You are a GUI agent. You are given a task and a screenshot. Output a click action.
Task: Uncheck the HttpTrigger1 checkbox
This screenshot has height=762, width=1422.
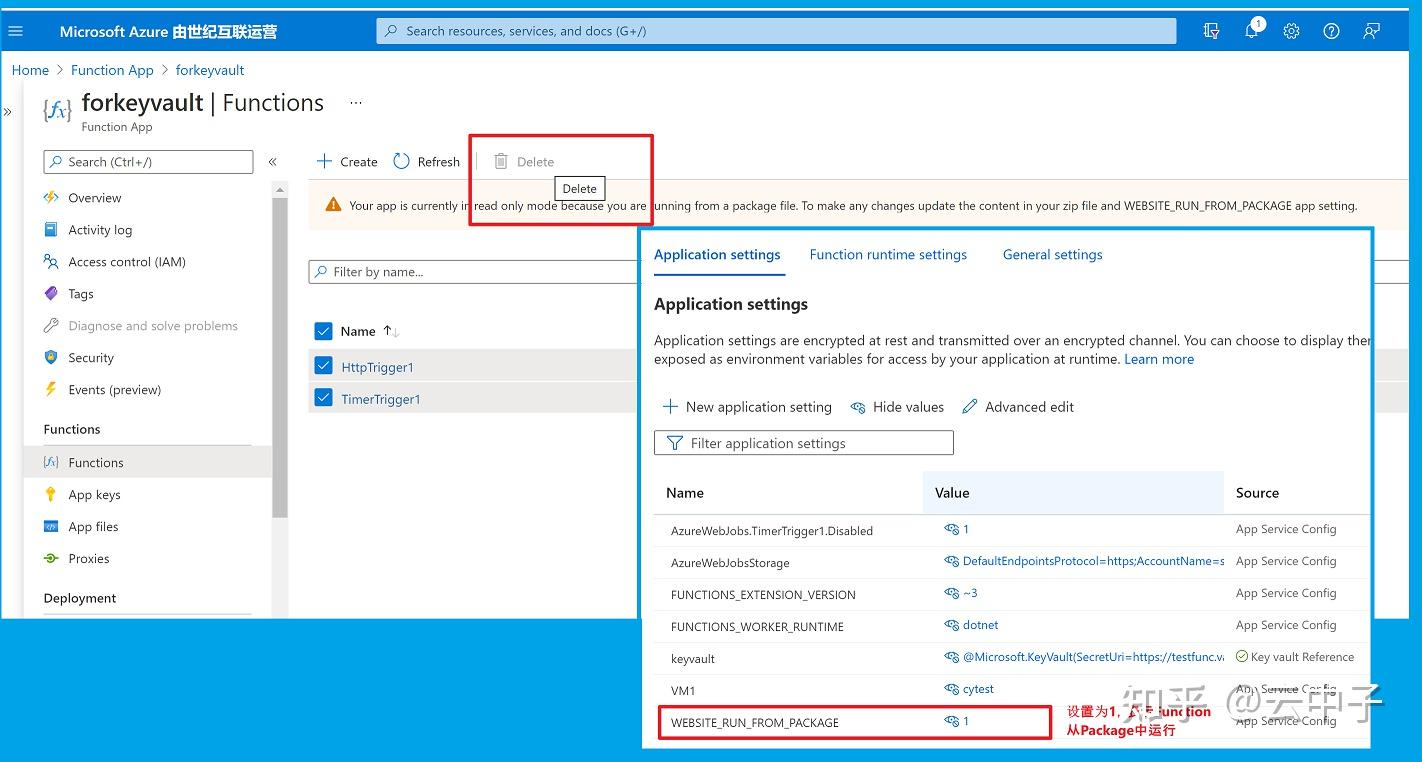pos(323,366)
